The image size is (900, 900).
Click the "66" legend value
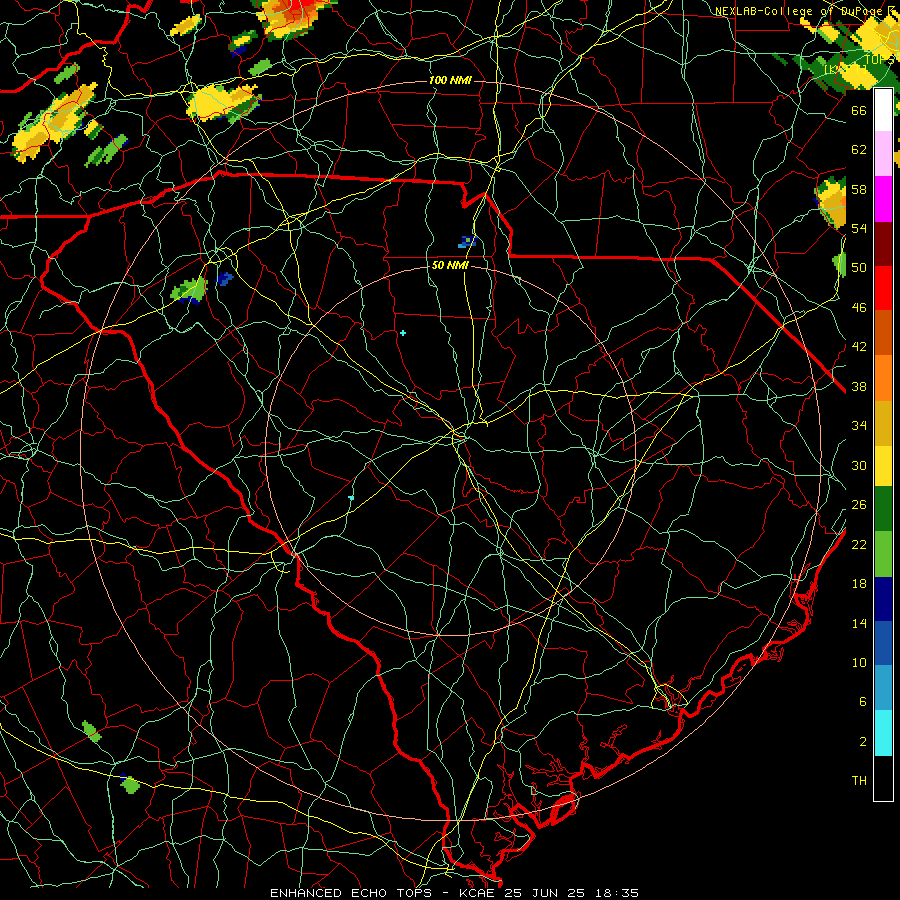pyautogui.click(x=859, y=110)
